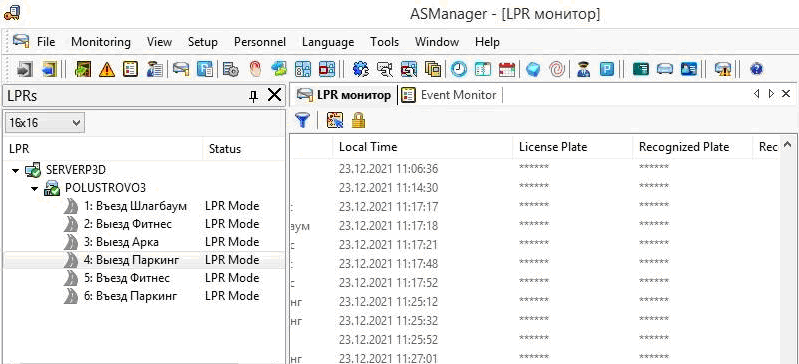The width and height of the screenshot is (799, 364).
Task: Click the blue clock toolbar icon
Action: click(459, 69)
